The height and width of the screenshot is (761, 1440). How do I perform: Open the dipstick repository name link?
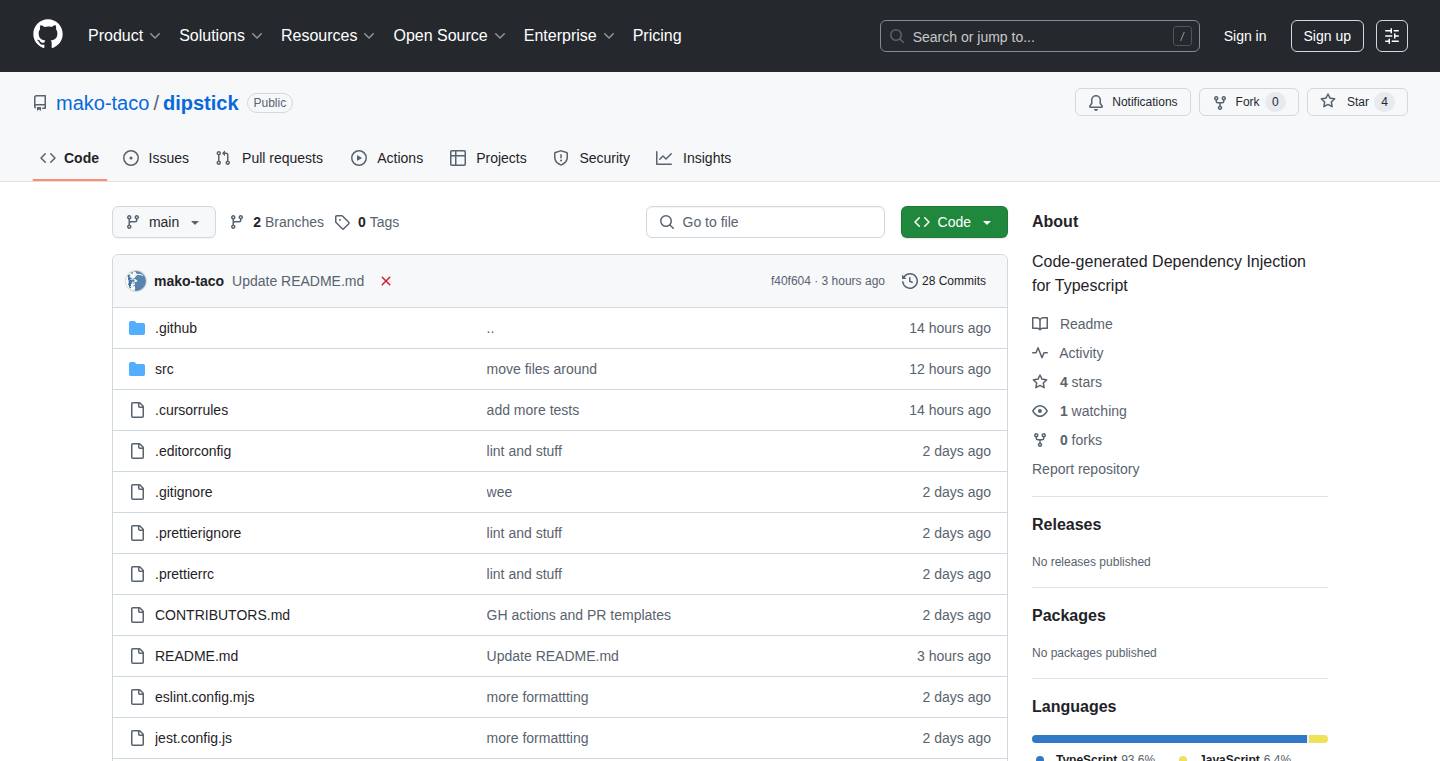[201, 103]
